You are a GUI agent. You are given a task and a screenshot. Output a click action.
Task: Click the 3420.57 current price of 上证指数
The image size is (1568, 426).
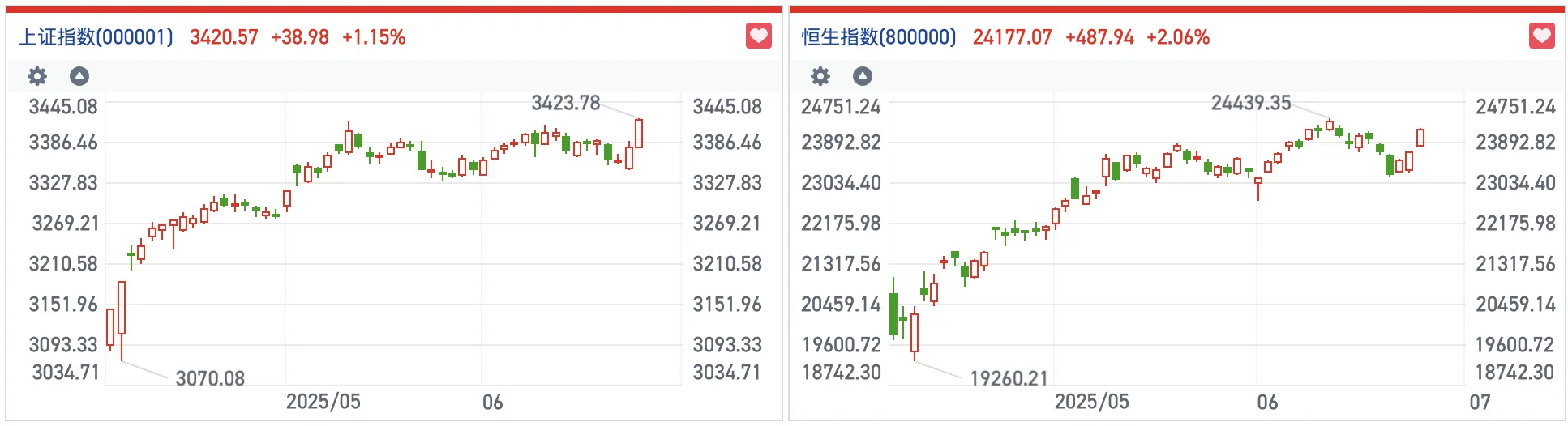[x=224, y=37]
